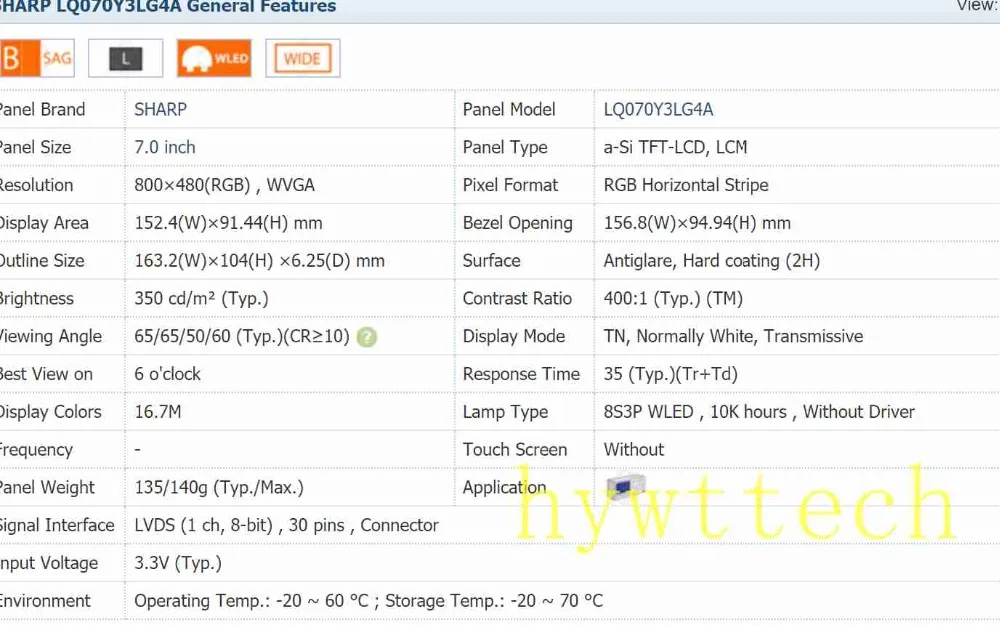Screen dimensions: 1000x625
Task: Select the 152.4(W)×91.44(H) mm display area
Action: click(228, 223)
